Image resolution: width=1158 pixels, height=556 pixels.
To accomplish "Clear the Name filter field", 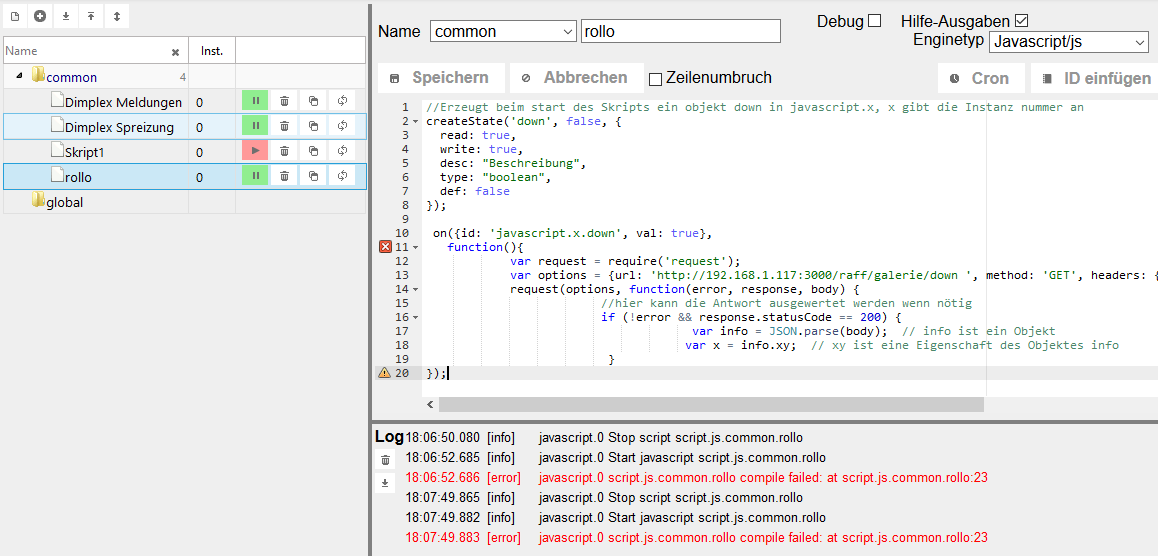I will click(175, 52).
